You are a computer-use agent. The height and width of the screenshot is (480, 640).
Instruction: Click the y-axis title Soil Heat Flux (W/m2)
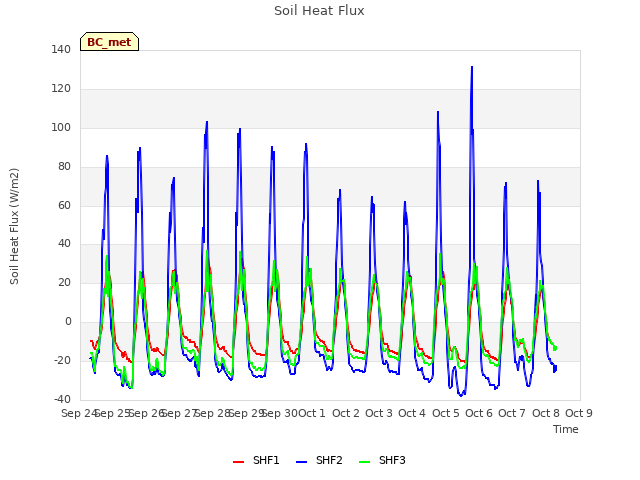[x=14, y=226]
